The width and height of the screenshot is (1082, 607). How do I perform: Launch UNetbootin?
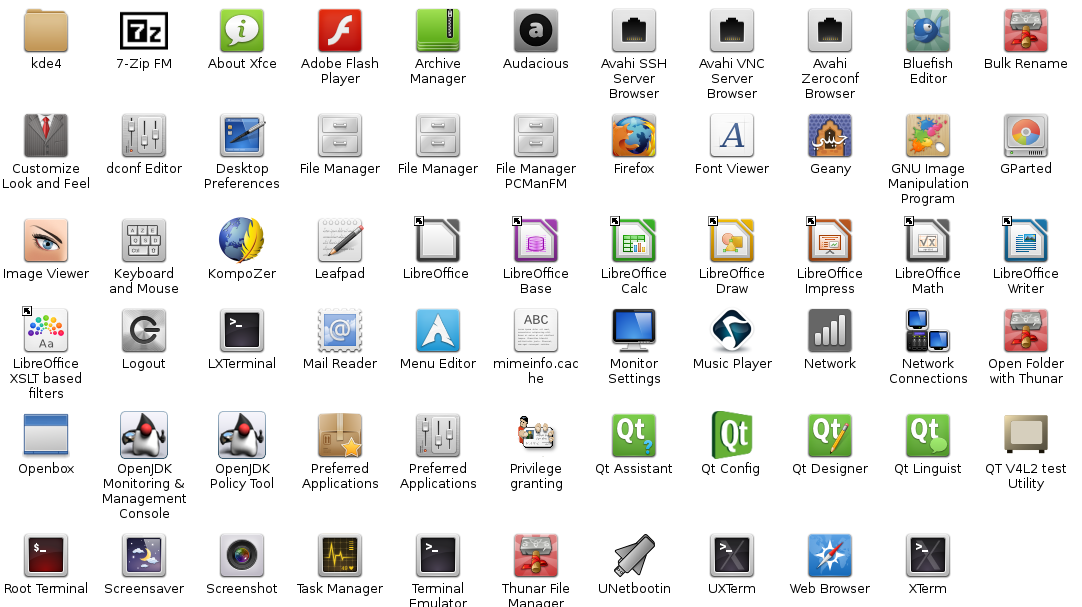pos(633,555)
